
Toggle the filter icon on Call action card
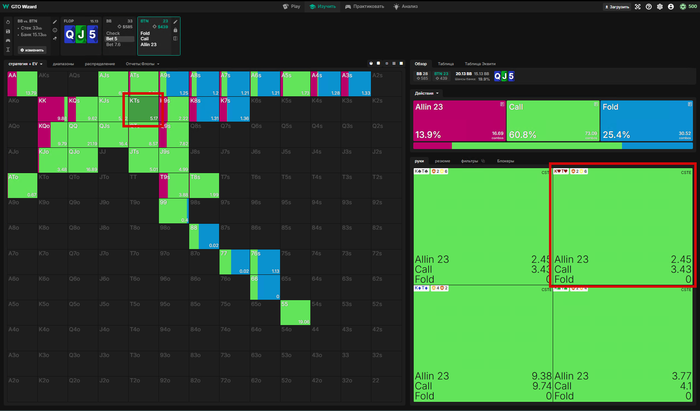(596, 104)
